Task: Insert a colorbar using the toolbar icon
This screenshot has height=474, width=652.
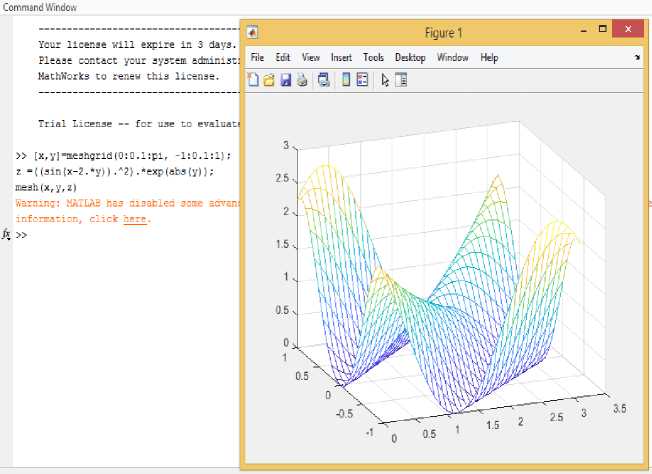Action: 346,80
